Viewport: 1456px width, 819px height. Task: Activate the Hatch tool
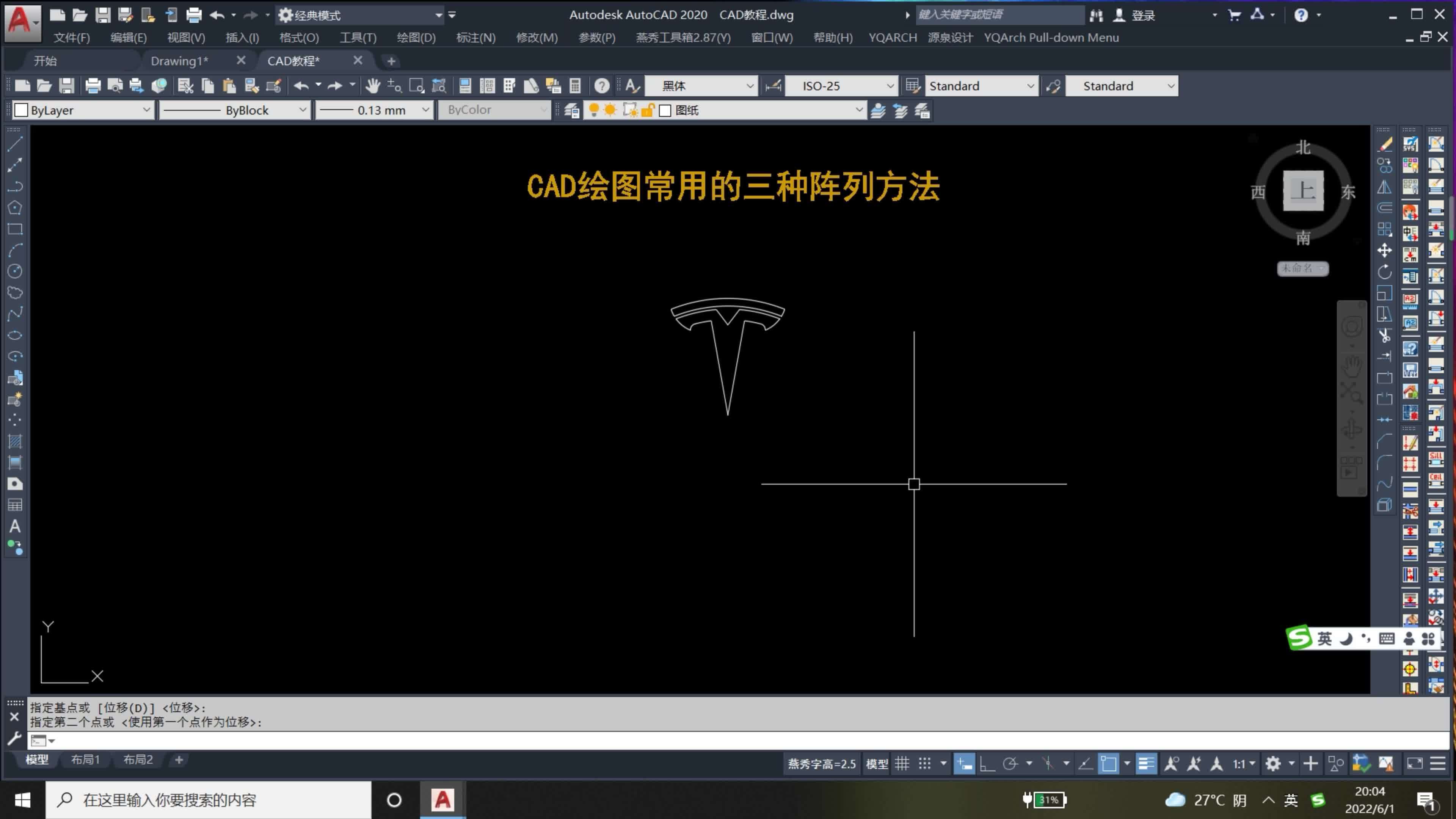click(x=15, y=441)
